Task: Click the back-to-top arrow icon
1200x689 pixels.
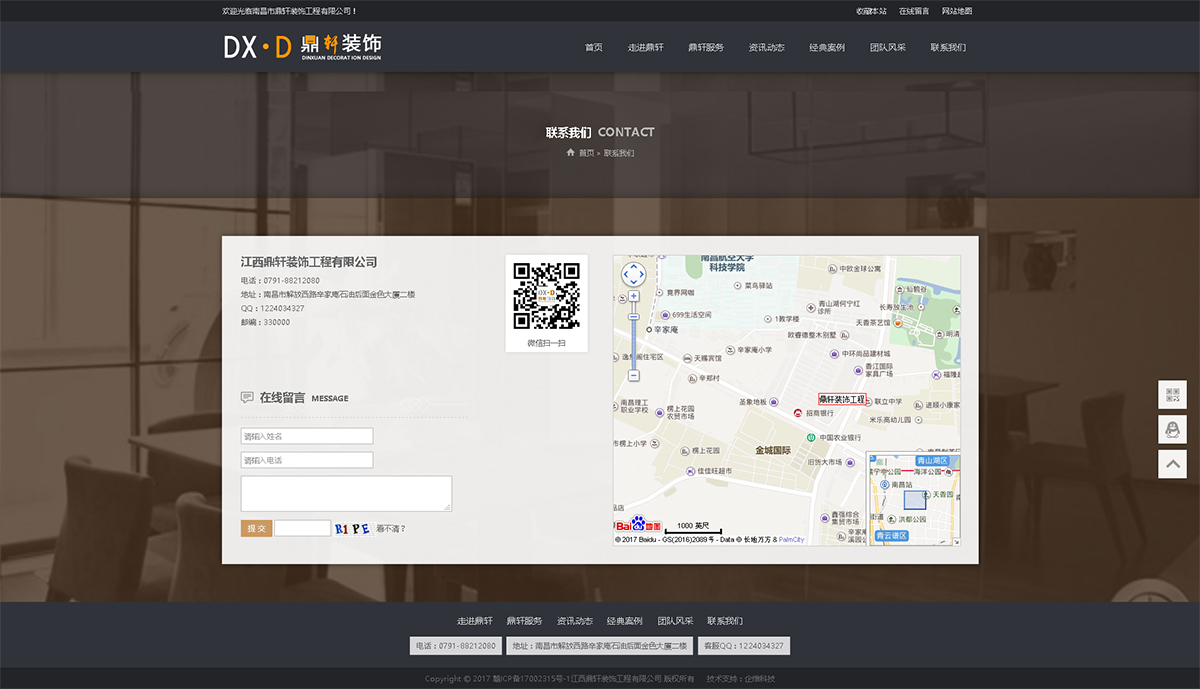Action: [1172, 464]
